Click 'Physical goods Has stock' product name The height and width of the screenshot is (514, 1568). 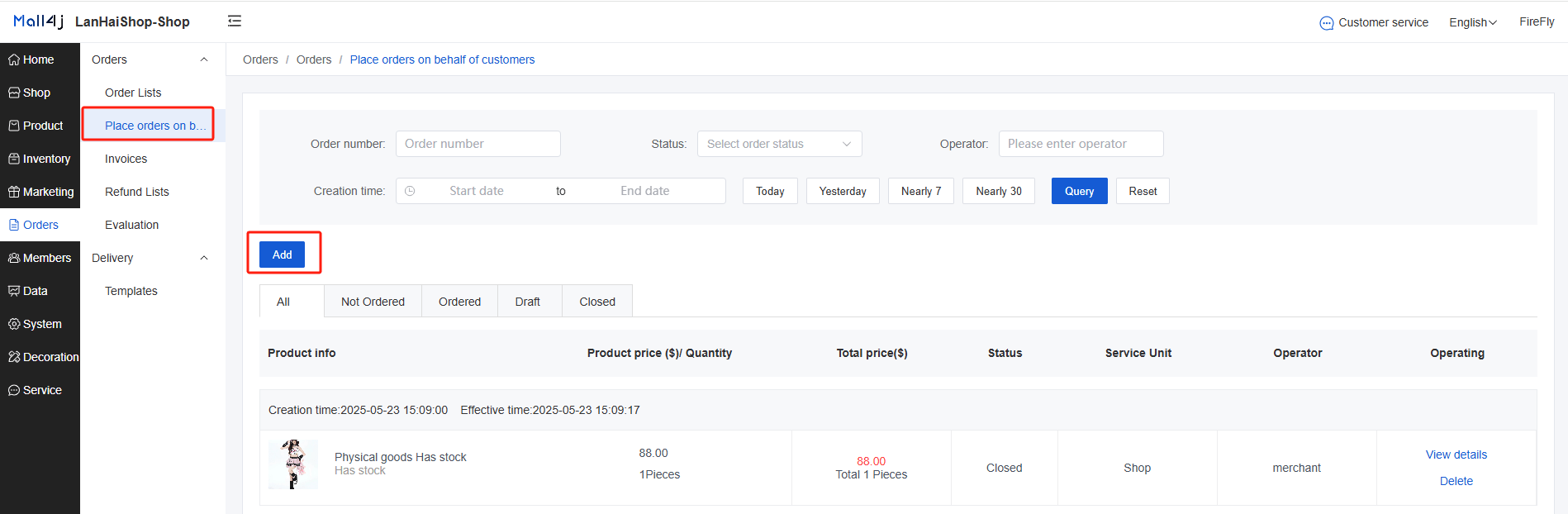point(401,457)
